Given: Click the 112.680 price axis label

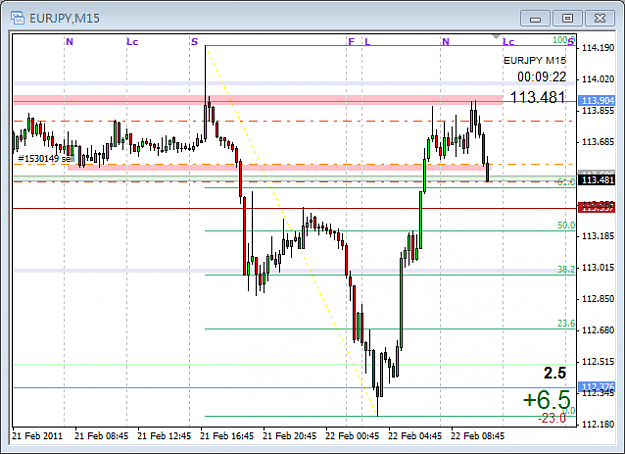Looking at the screenshot, I should pyautogui.click(x=598, y=330).
